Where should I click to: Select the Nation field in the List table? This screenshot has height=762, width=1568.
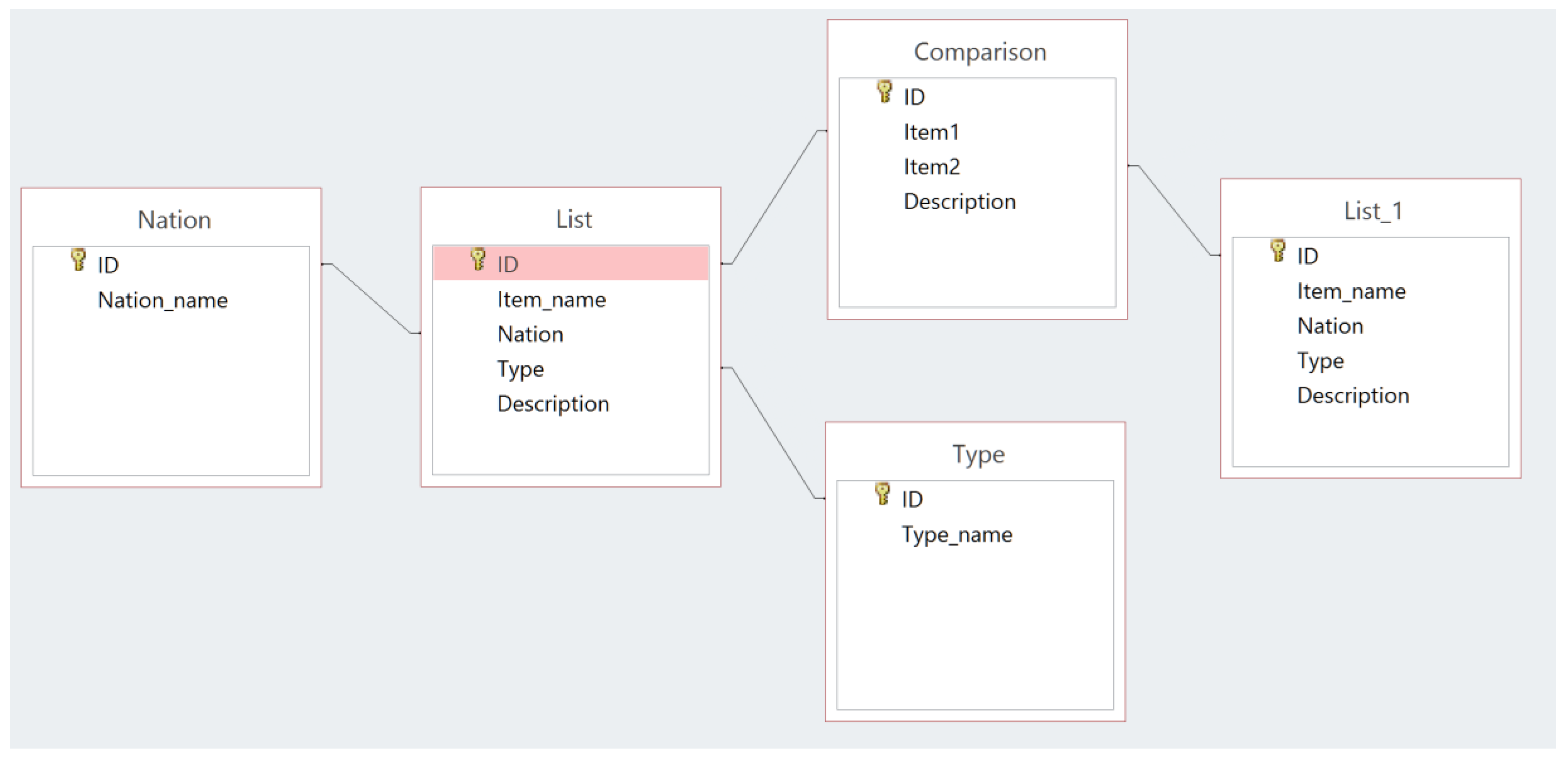point(530,334)
